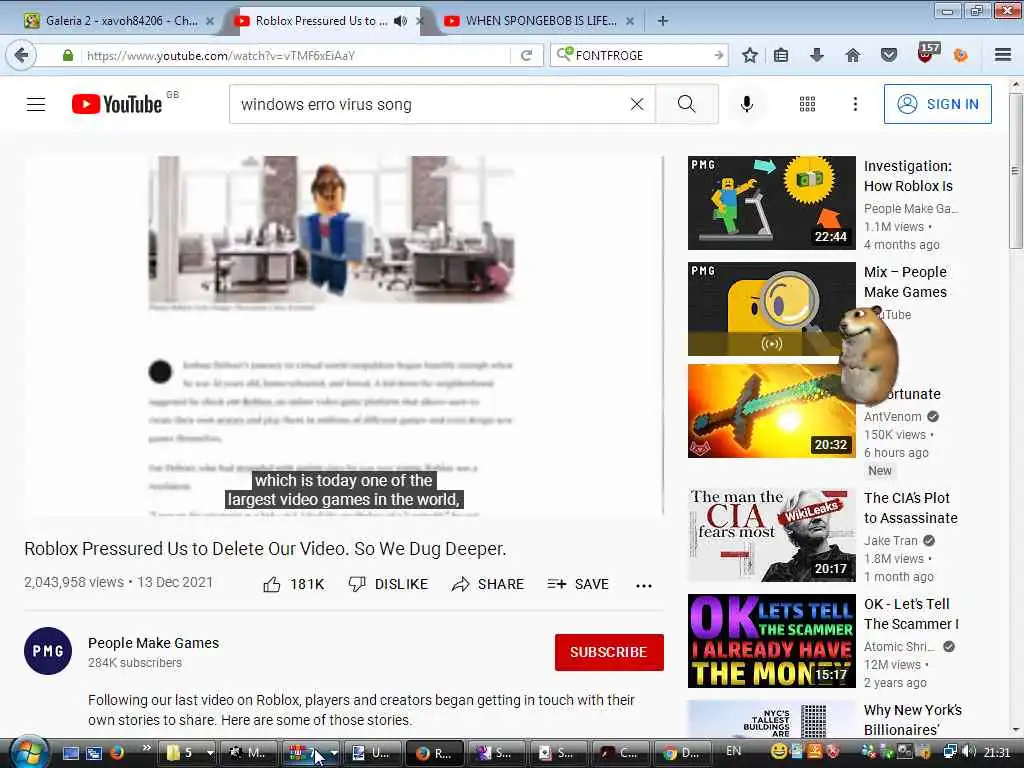Click the search bar go arrow
The image size is (1024, 768).
pyautogui.click(x=718, y=56)
